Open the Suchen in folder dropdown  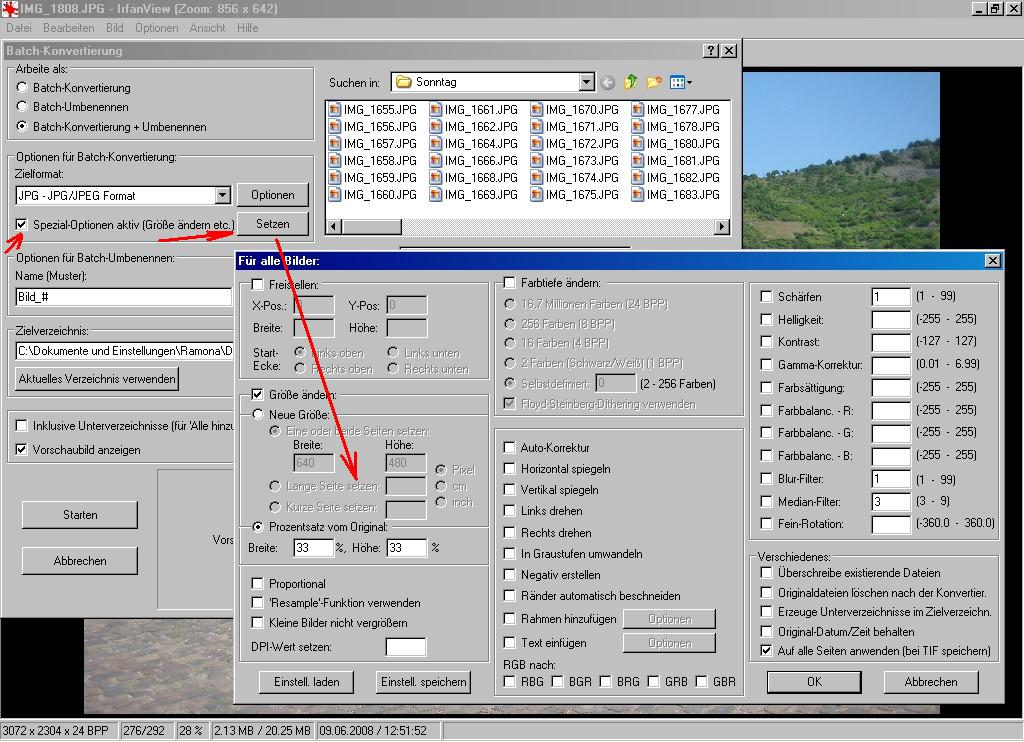(586, 82)
